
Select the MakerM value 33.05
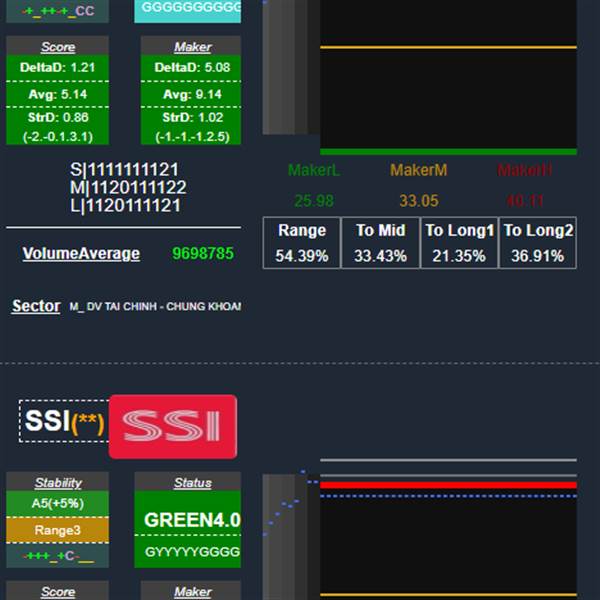[419, 201]
